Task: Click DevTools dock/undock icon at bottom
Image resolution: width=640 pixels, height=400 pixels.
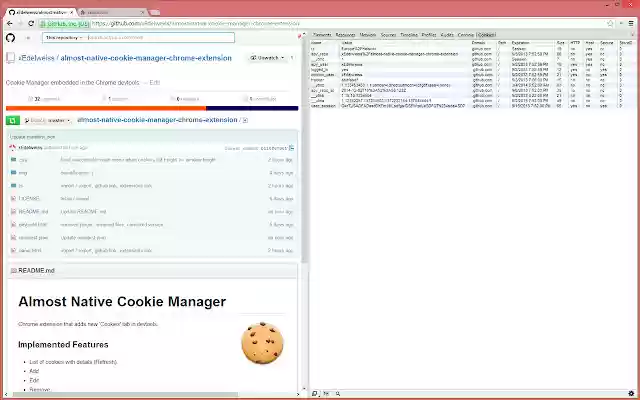Action: pyautogui.click(x=315, y=393)
